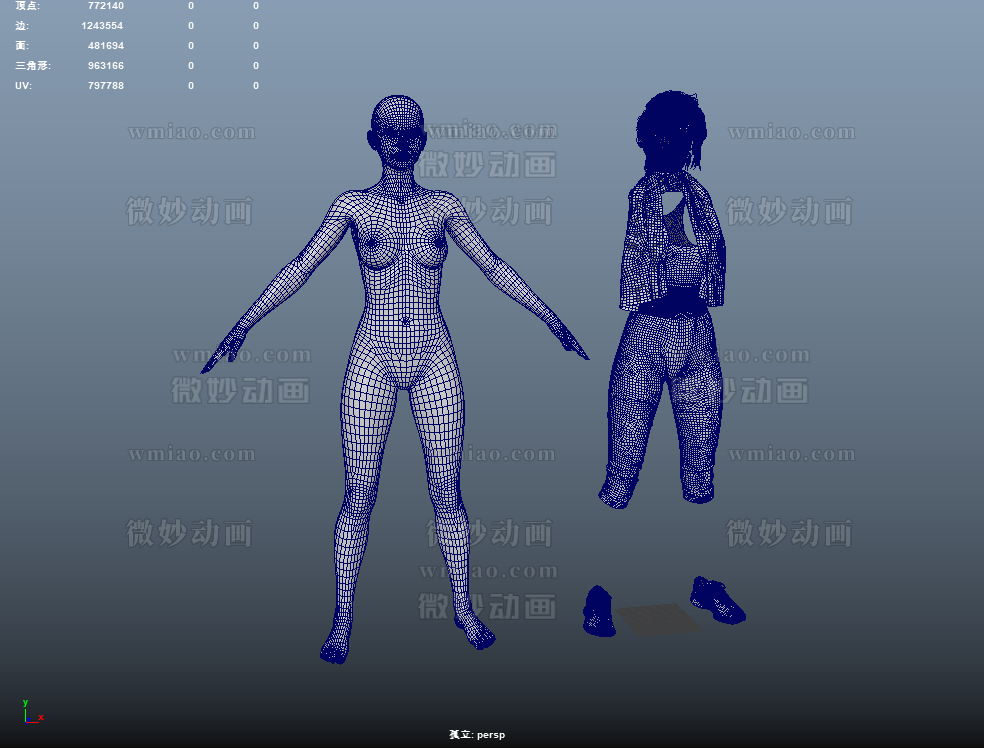Image resolution: width=984 pixels, height=748 pixels.
Task: Click the XYZ axis orientation gizmo
Action: click(31, 712)
